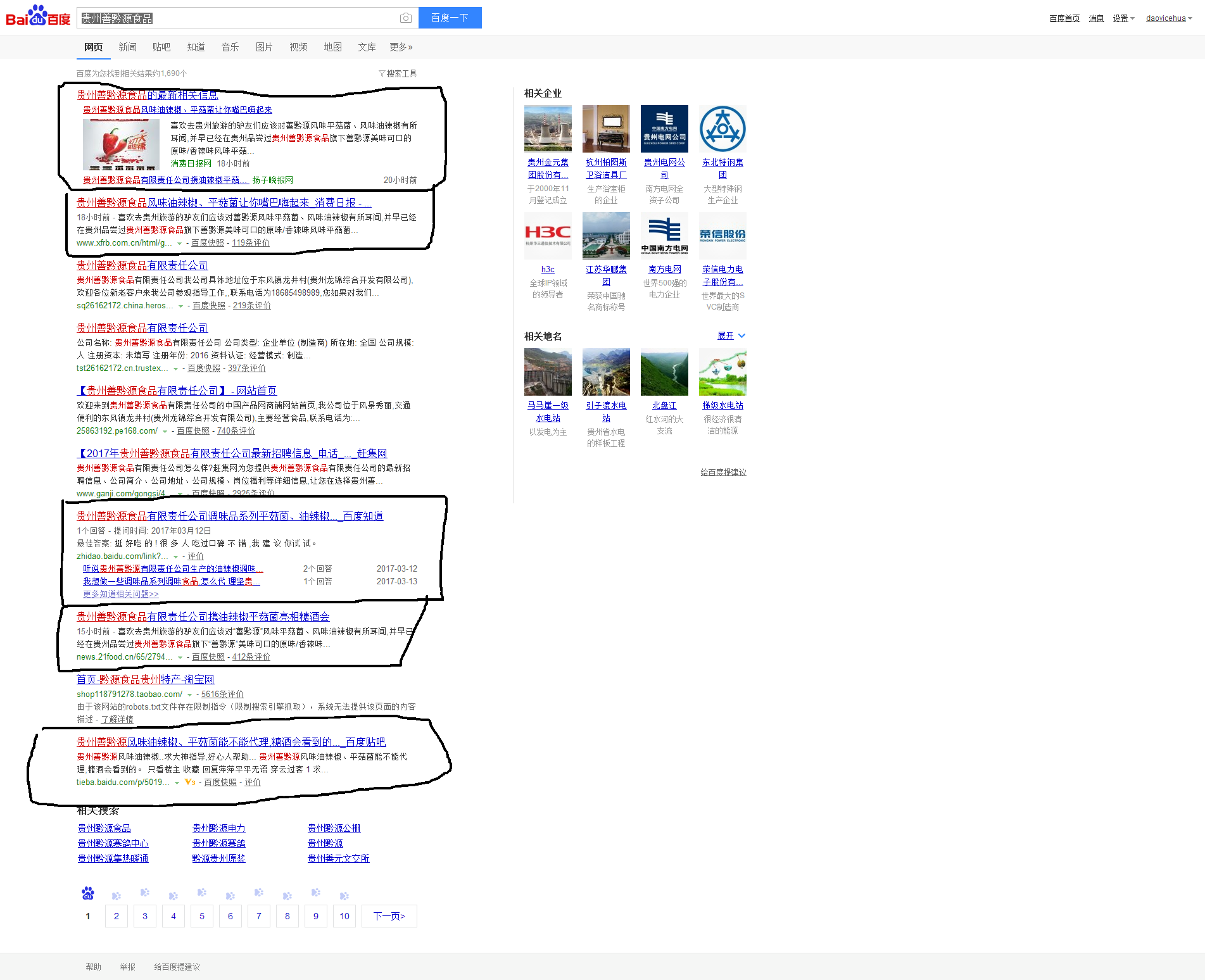Search related term 贵州黔源电力
This screenshot has height=980, width=1205.
tap(218, 828)
